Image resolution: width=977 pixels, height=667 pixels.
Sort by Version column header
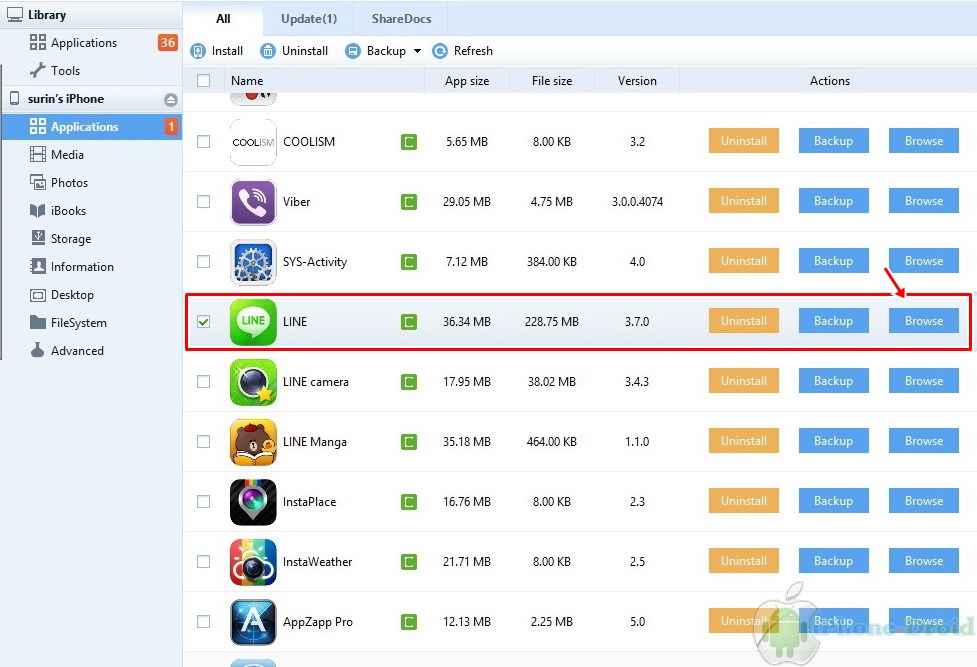point(637,80)
